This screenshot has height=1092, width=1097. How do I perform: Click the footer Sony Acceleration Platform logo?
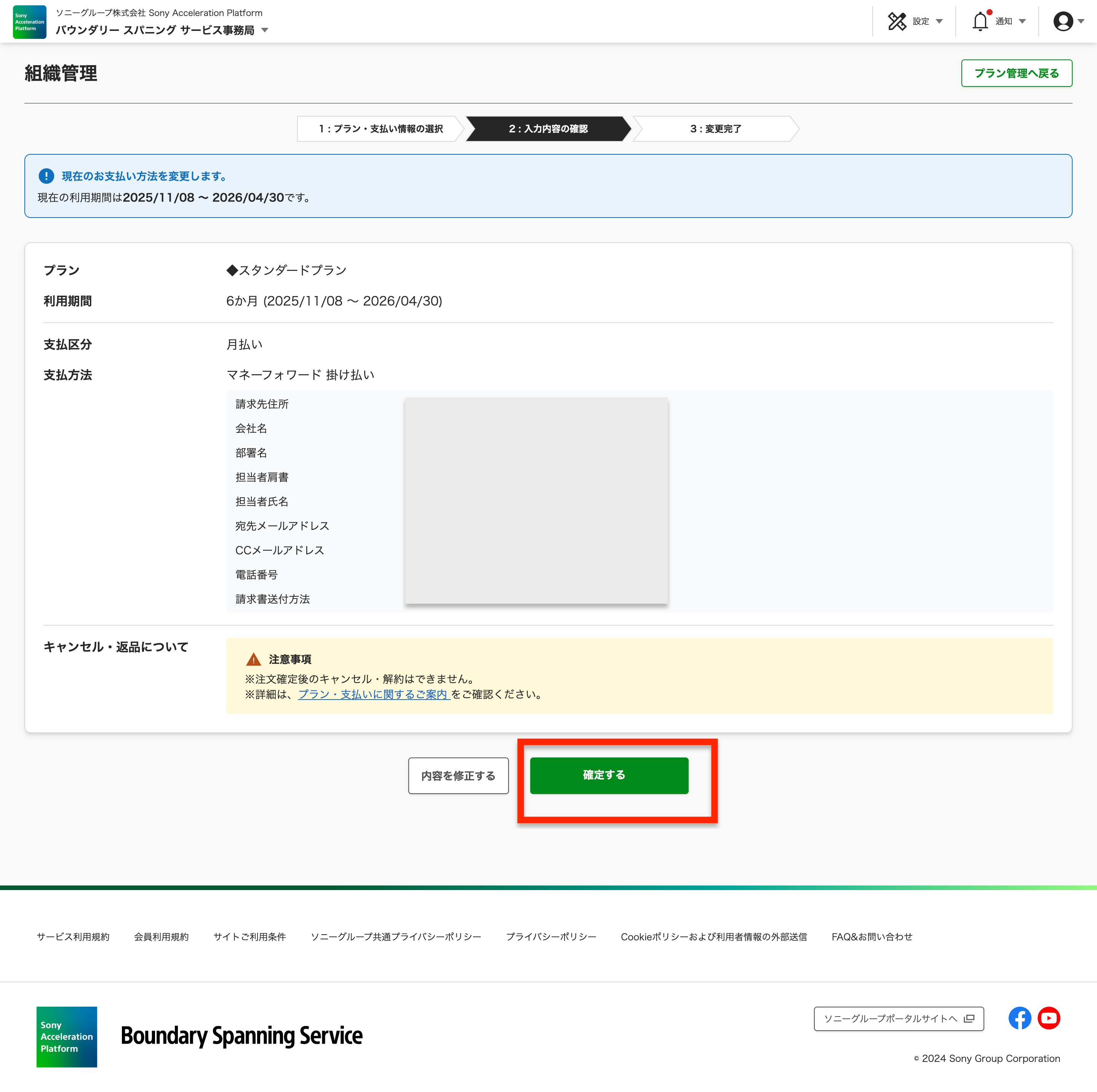pos(67,1037)
